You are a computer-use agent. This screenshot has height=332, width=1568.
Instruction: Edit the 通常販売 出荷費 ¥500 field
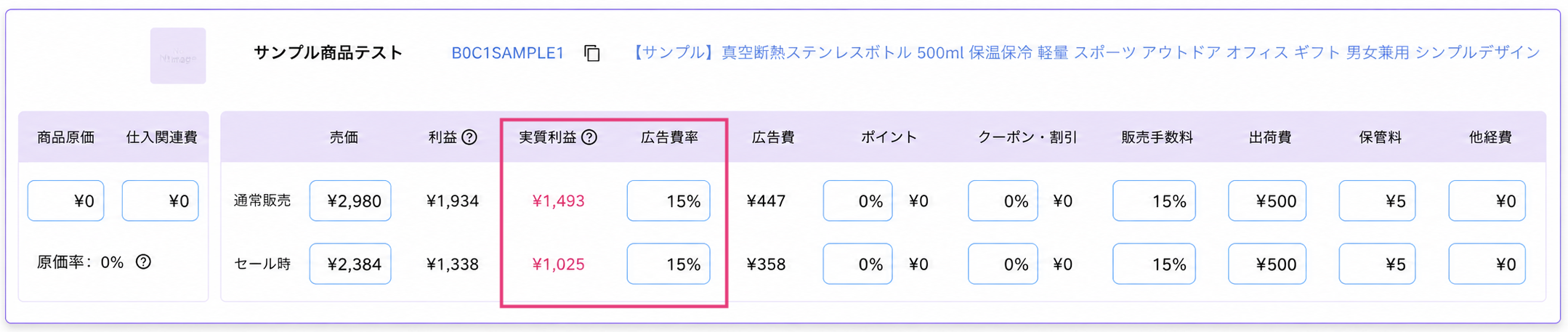pos(1267,201)
